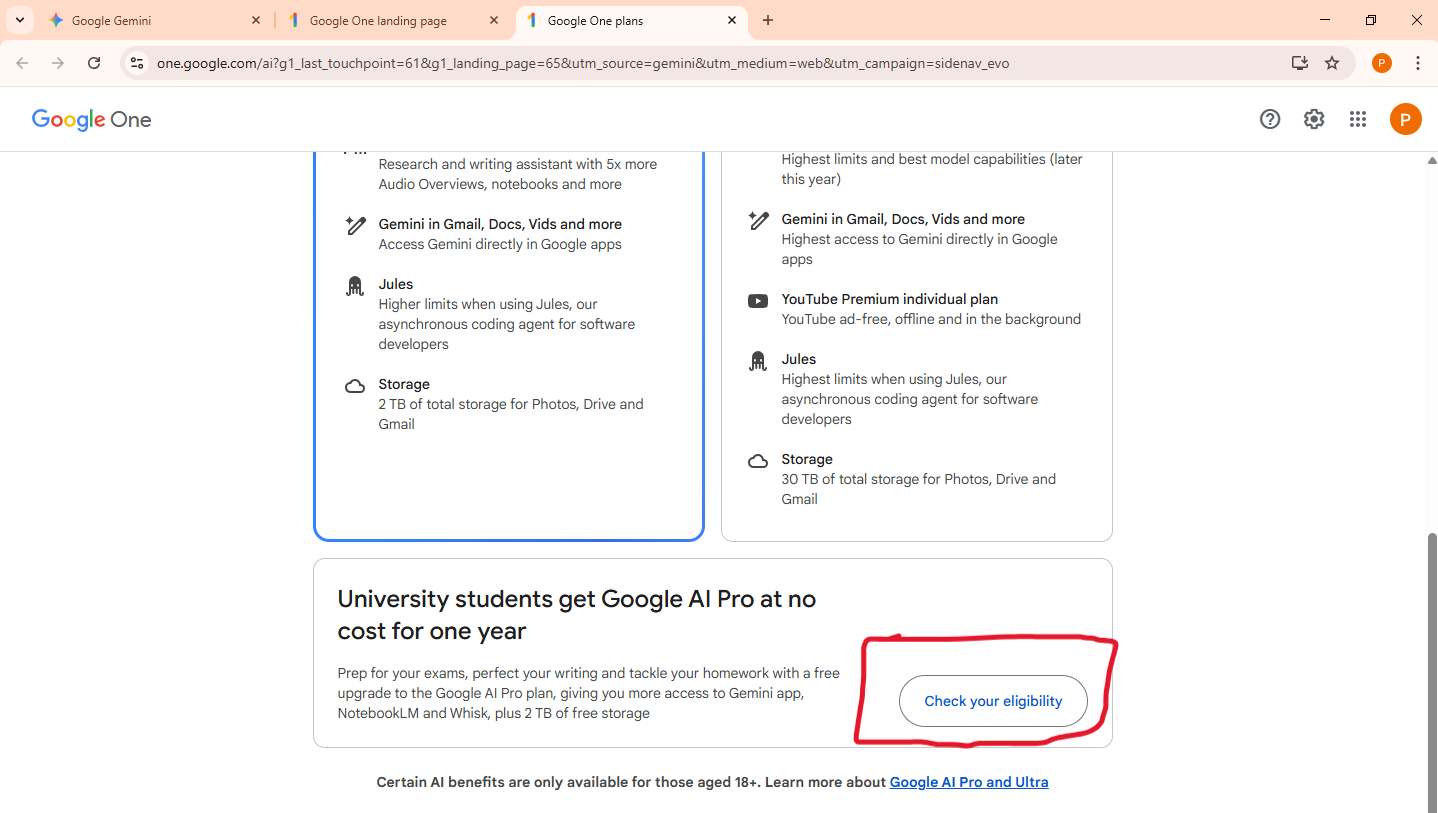
Task: Open the Chrome three-dot menu
Action: [1418, 63]
